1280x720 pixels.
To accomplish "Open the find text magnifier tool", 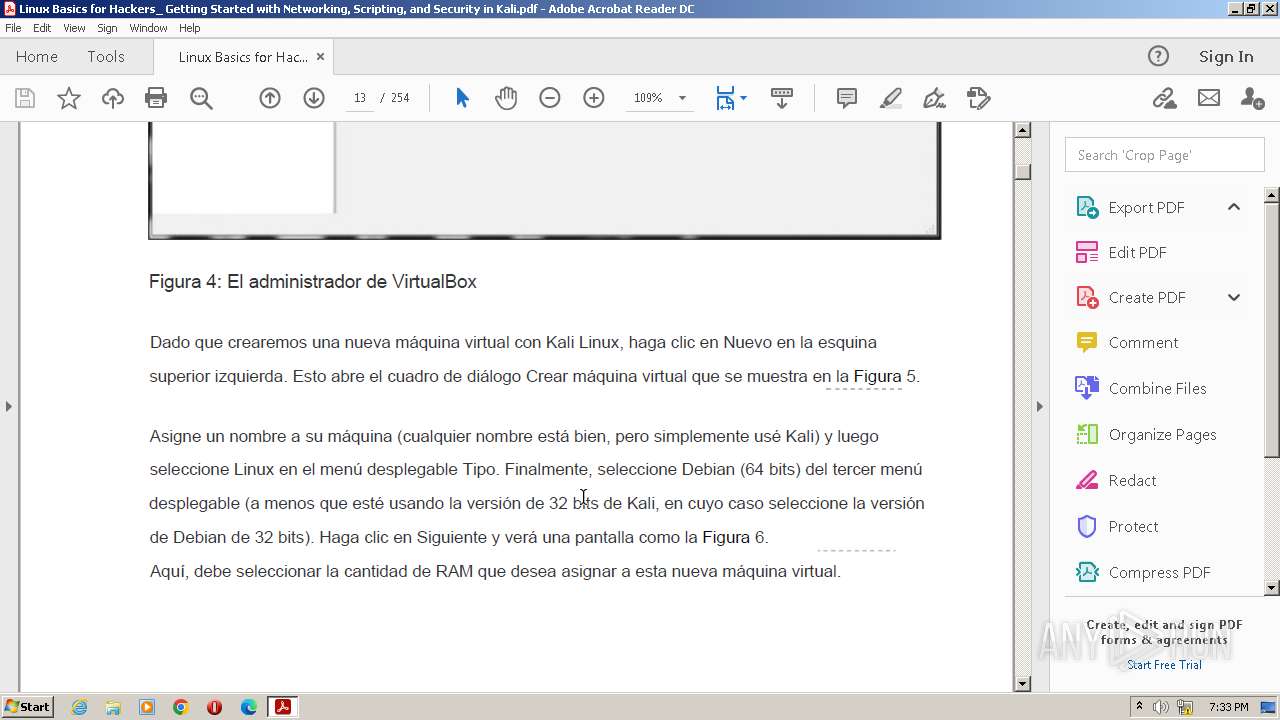I will click(x=201, y=98).
